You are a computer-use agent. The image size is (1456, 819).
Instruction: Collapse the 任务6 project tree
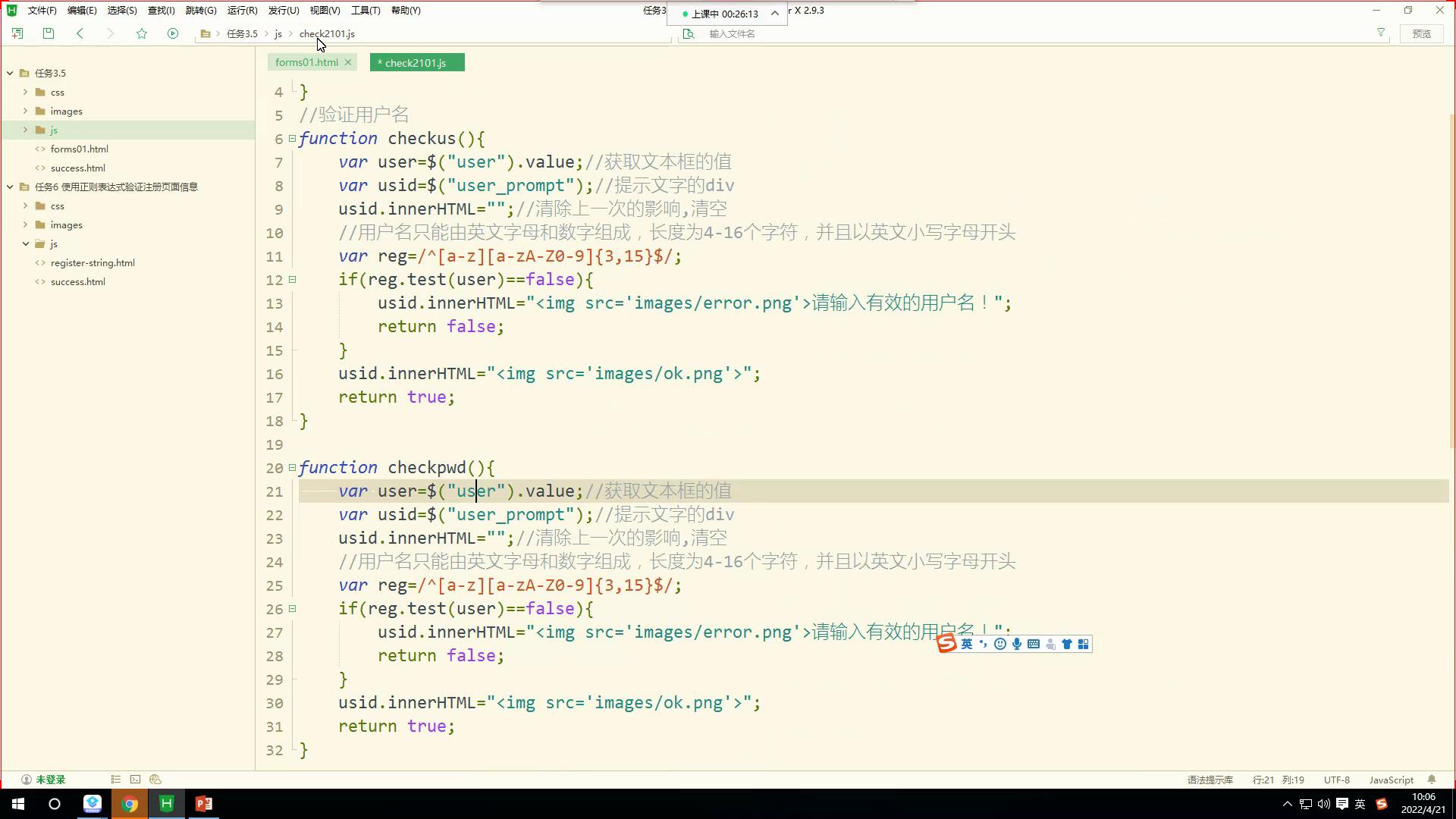[11, 187]
